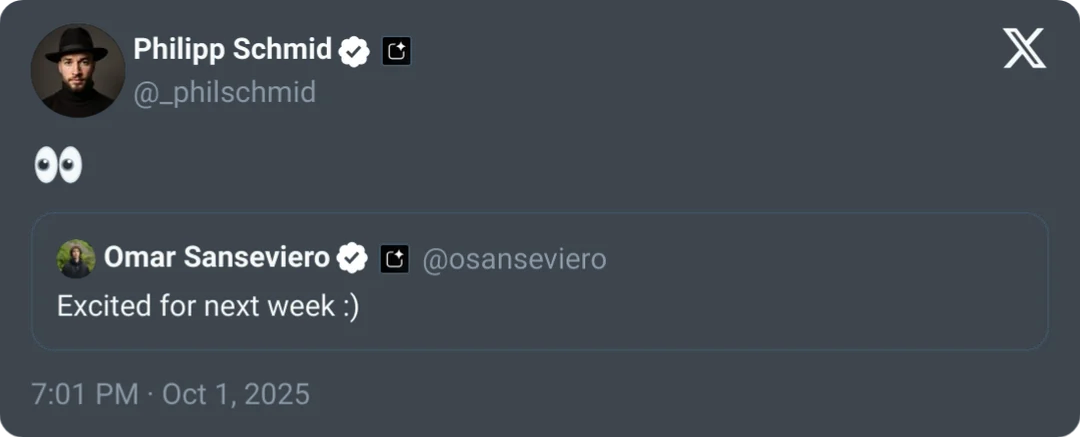Click the 7:01 PM timestamp
Image resolution: width=1080 pixels, height=437 pixels.
coord(85,394)
